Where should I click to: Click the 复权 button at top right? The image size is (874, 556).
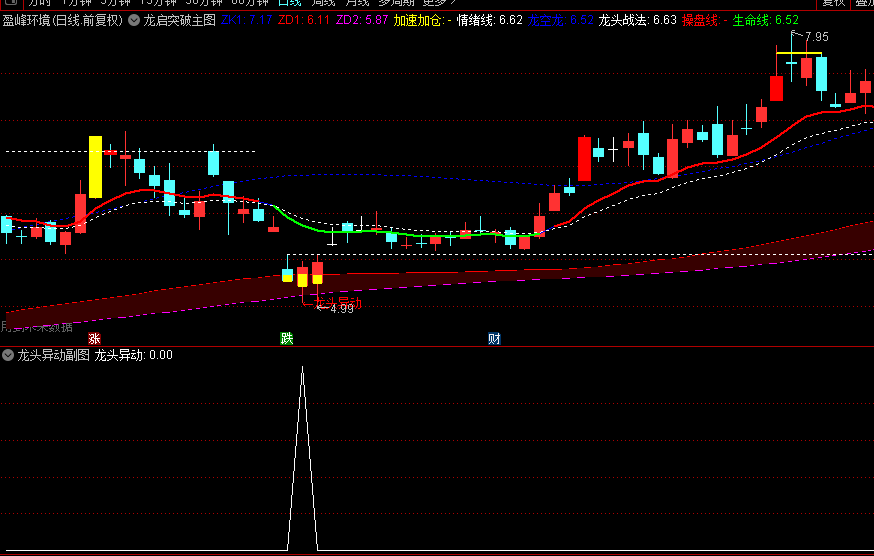tap(833, 3)
